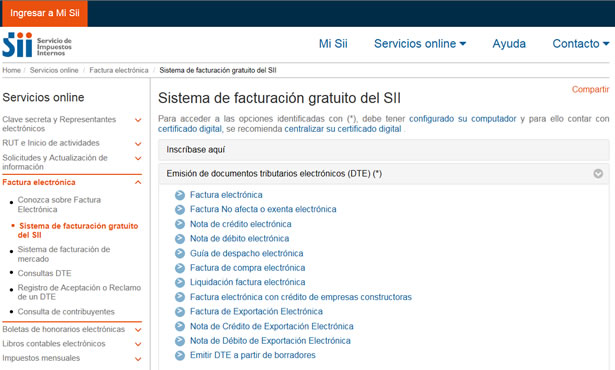This screenshot has height=370, width=615.
Task: Expand RUT e Inicio de actividades section
Action: pos(138,144)
